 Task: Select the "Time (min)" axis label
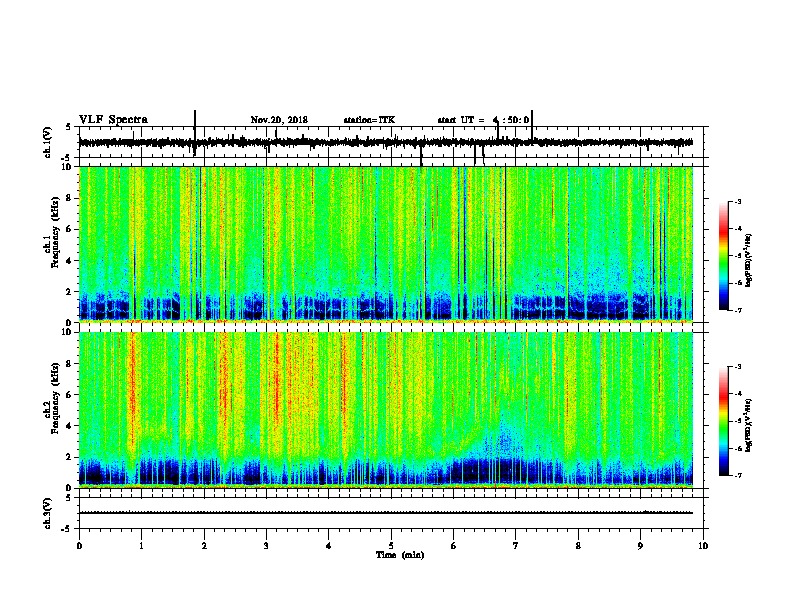(400, 555)
